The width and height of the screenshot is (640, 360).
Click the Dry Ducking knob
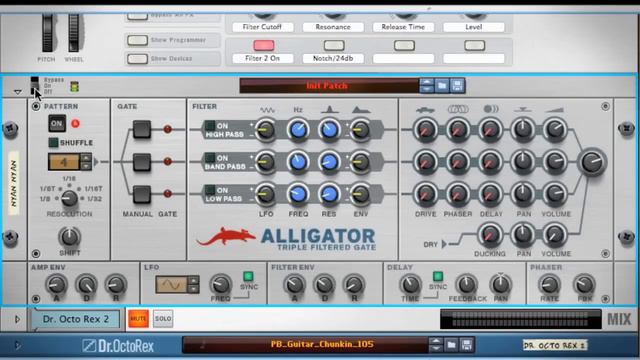[x=490, y=234]
